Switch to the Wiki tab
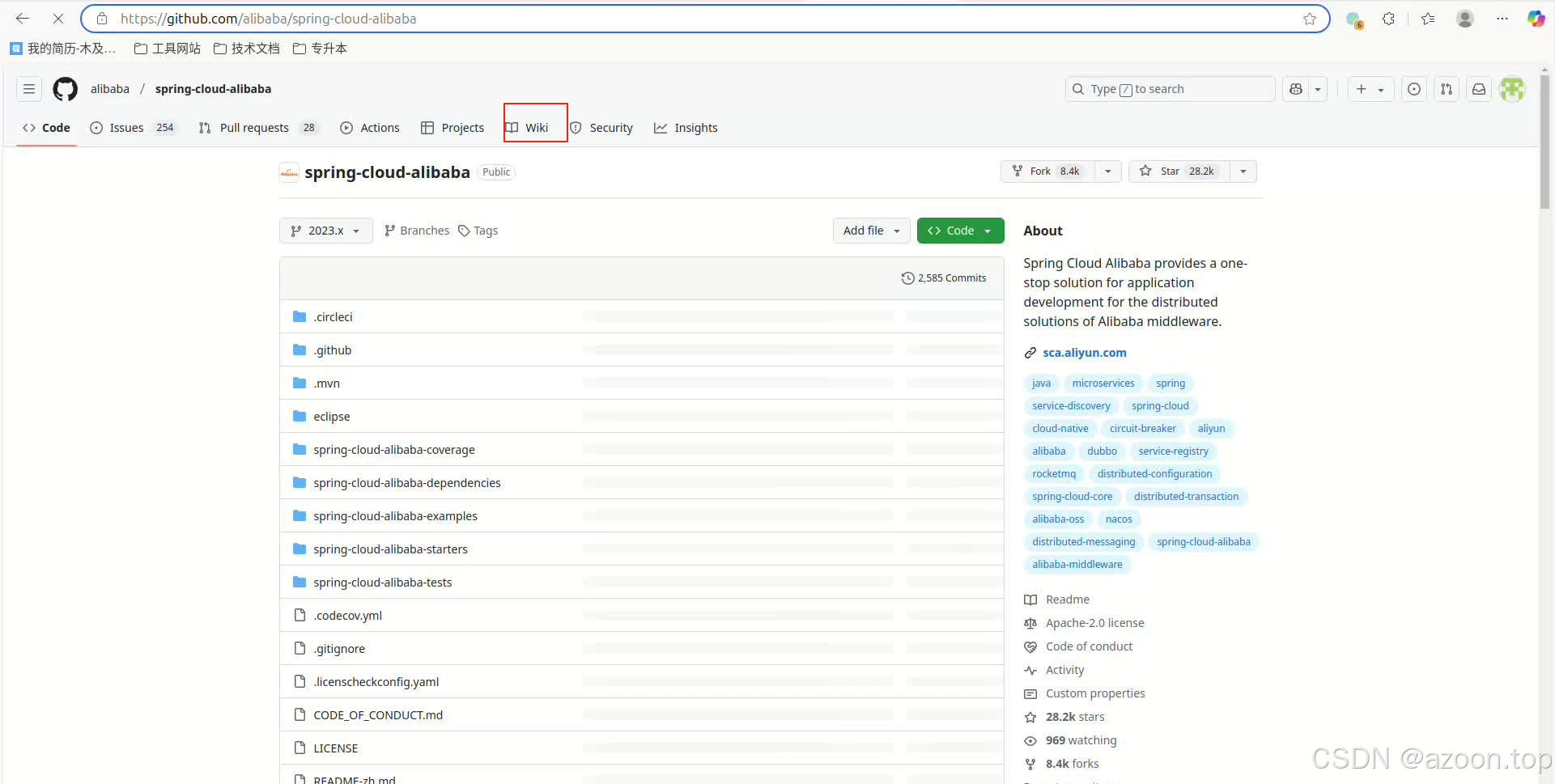Image resolution: width=1555 pixels, height=784 pixels. click(x=527, y=128)
